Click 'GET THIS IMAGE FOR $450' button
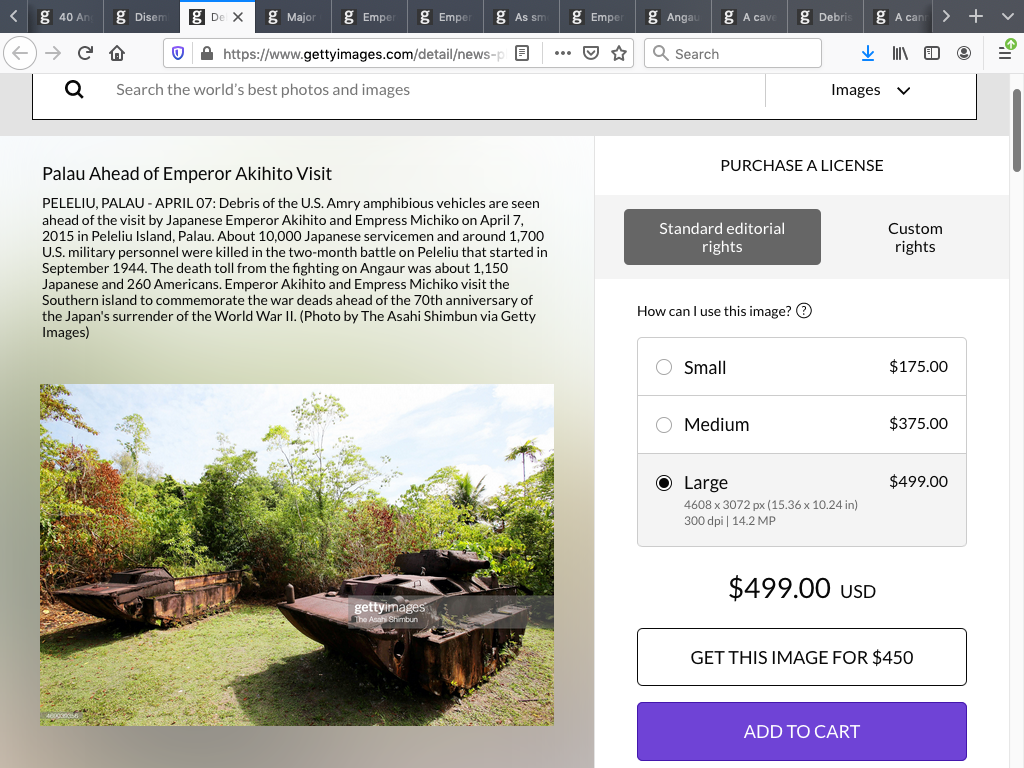This screenshot has height=768, width=1024. pos(801,657)
